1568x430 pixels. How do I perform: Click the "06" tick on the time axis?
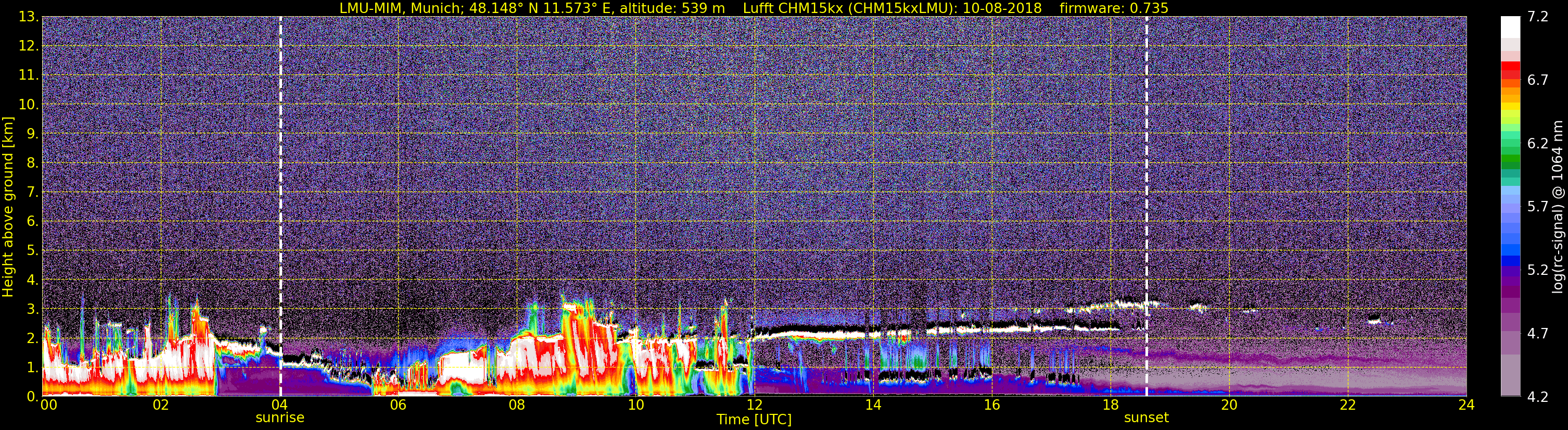tap(398, 405)
